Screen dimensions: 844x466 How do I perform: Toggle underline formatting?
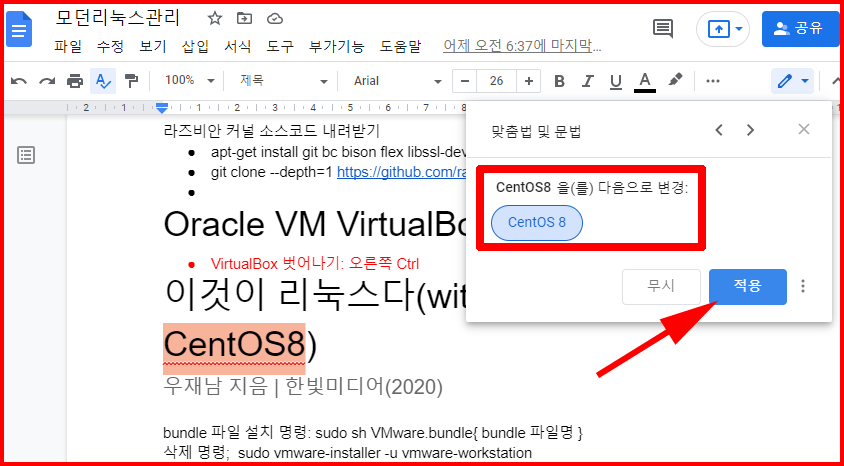click(x=616, y=81)
